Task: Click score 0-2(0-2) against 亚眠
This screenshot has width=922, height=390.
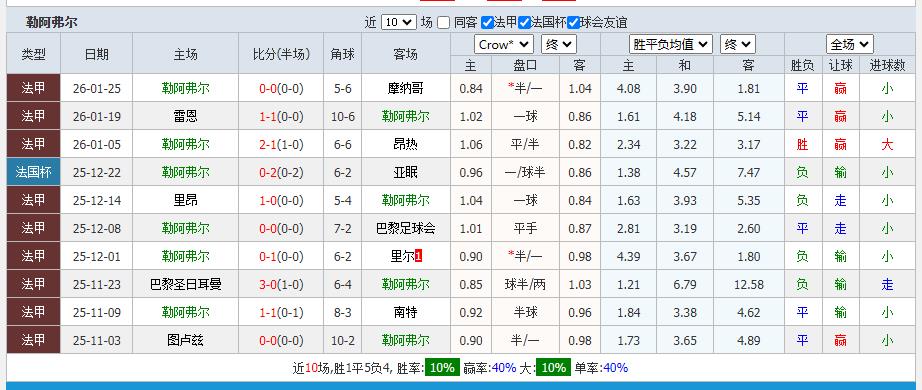Action: [281, 172]
